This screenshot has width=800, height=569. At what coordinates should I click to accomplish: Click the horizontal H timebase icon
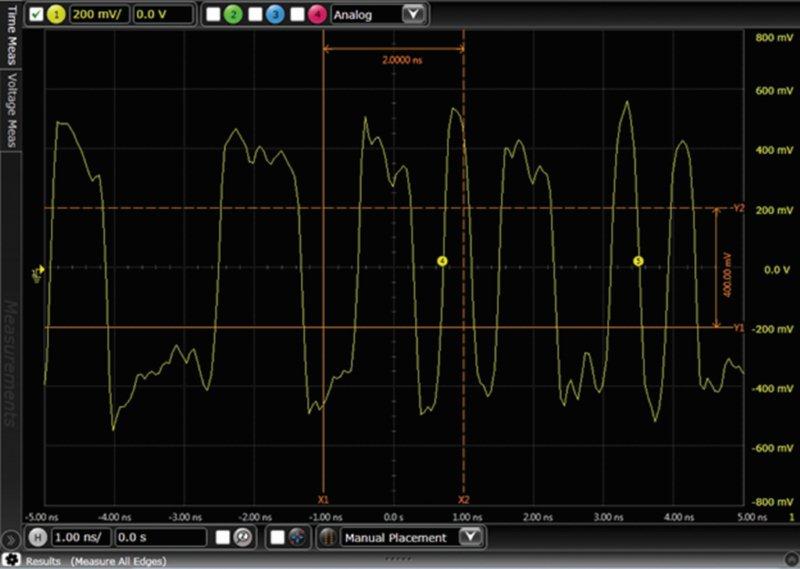point(36,537)
